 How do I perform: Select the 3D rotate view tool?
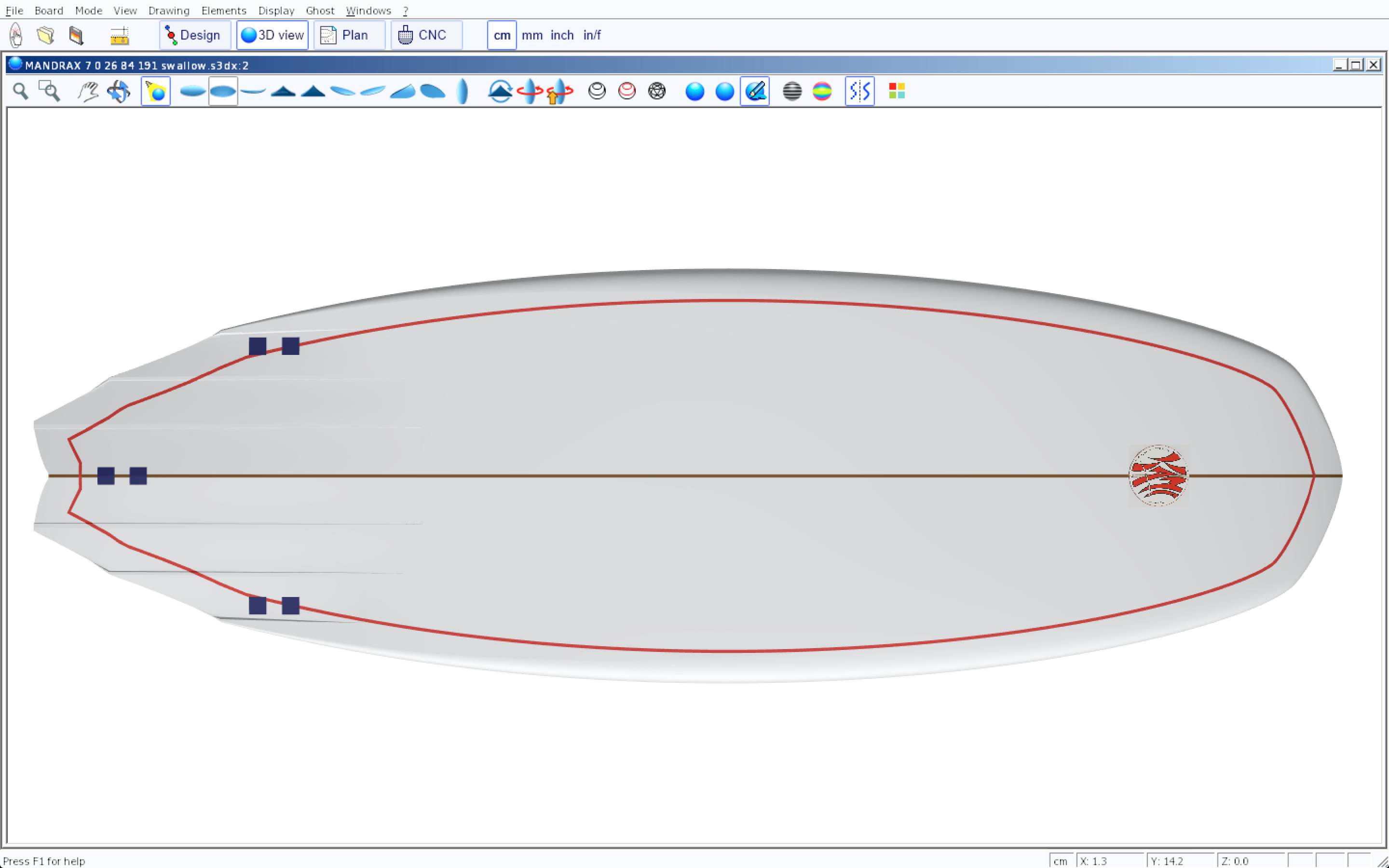pyautogui.click(x=119, y=91)
